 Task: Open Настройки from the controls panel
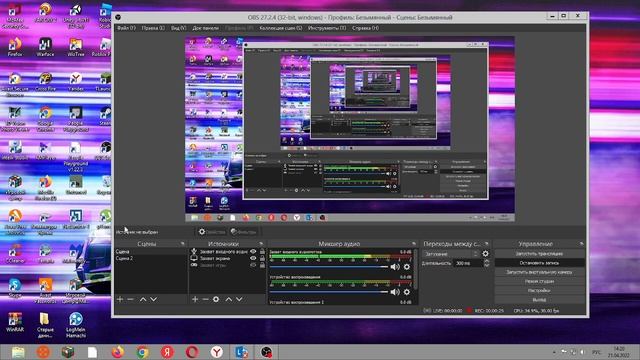click(539, 291)
